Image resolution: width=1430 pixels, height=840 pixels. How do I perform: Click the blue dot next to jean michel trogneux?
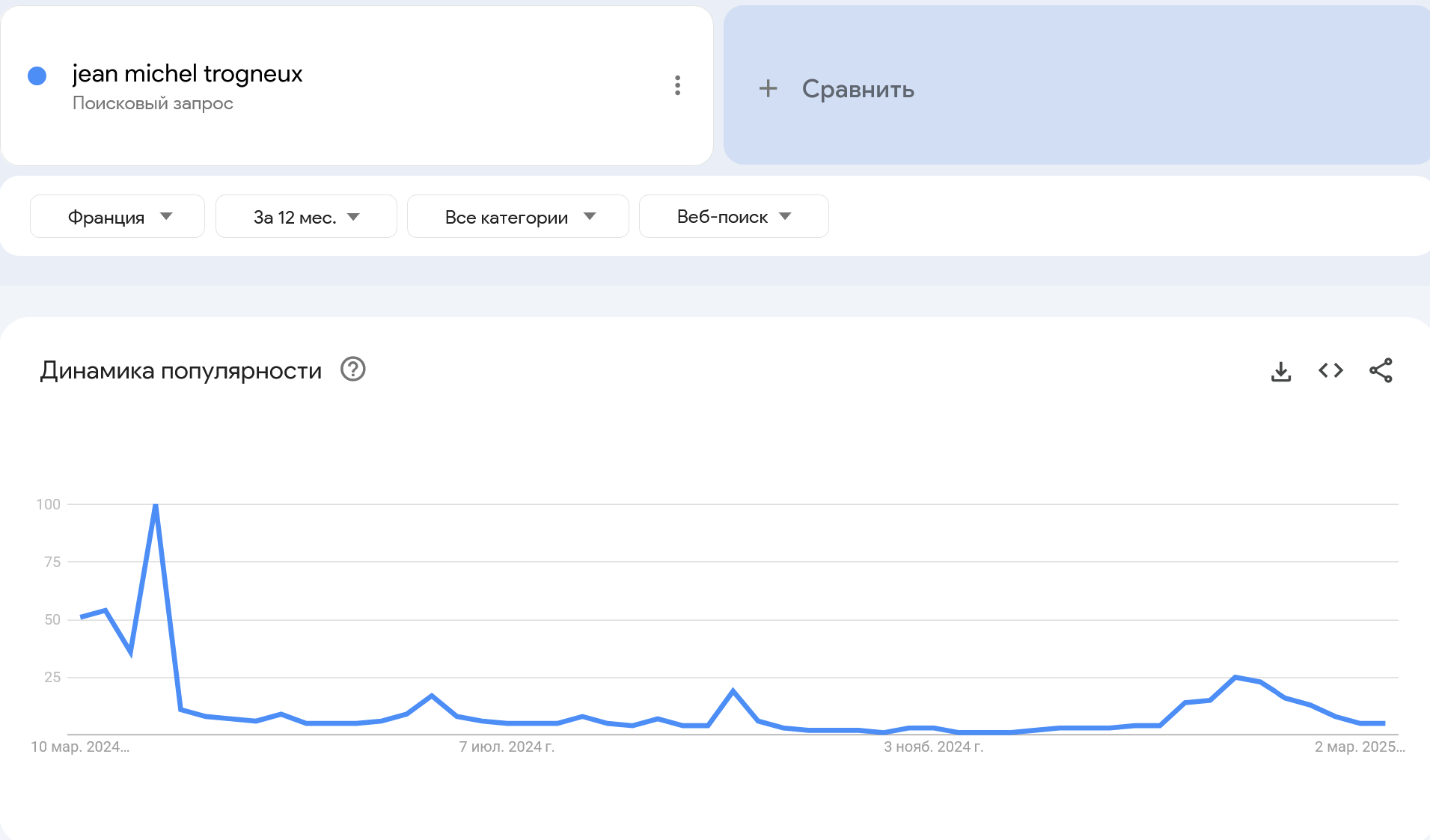35,75
